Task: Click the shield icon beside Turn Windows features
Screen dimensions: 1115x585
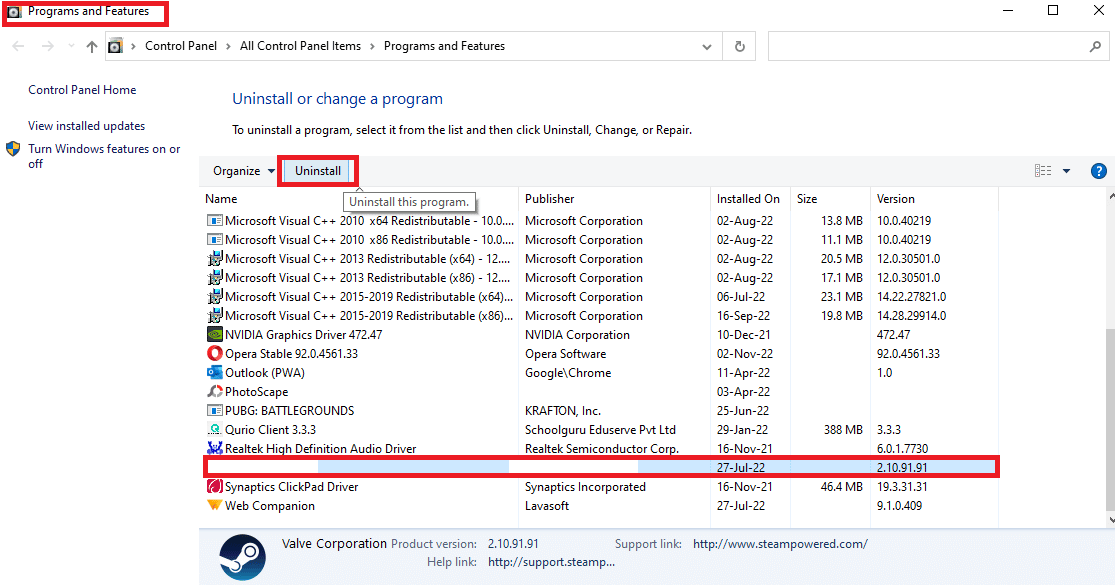Action: [12, 148]
